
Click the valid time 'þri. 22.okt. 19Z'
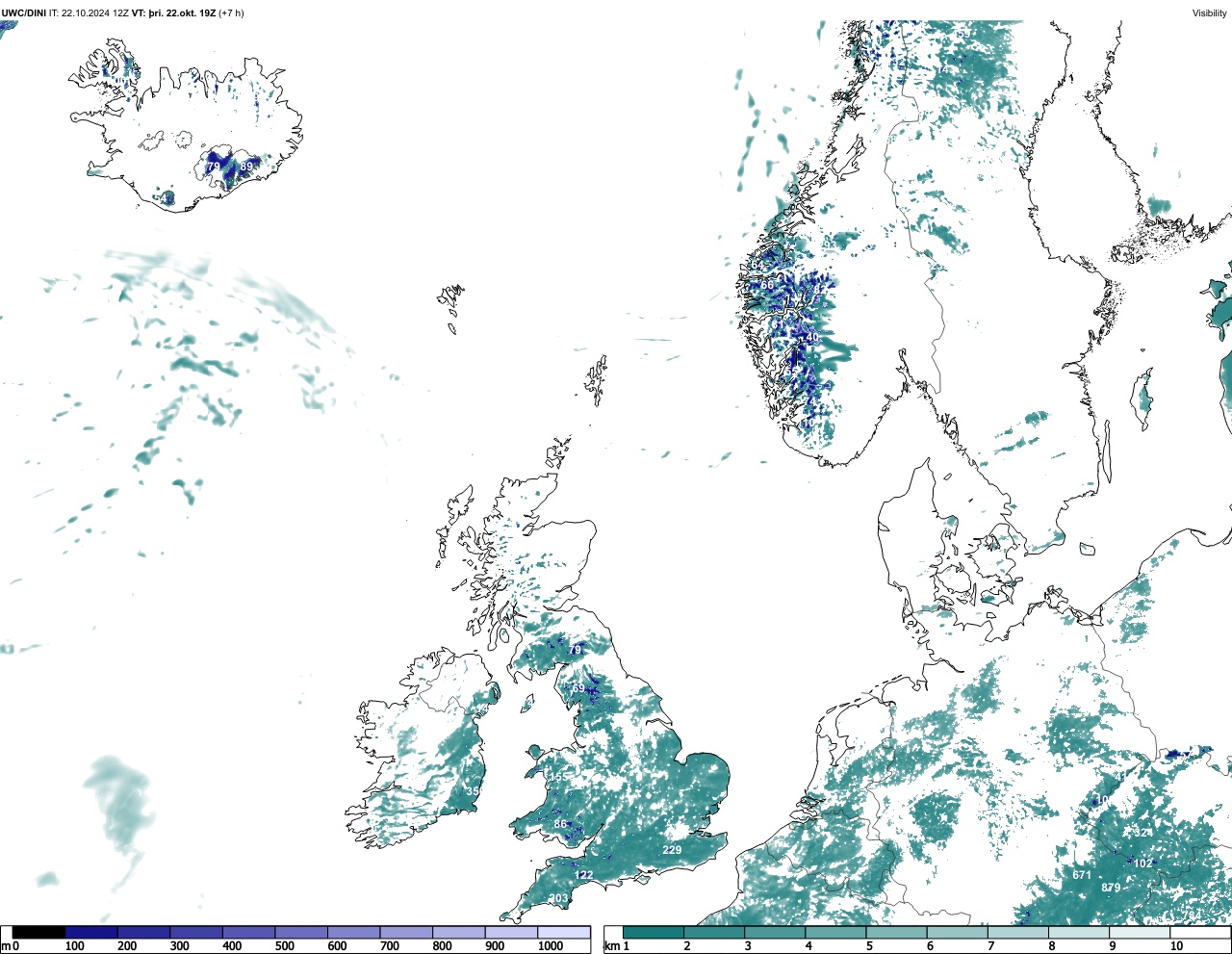point(182,13)
